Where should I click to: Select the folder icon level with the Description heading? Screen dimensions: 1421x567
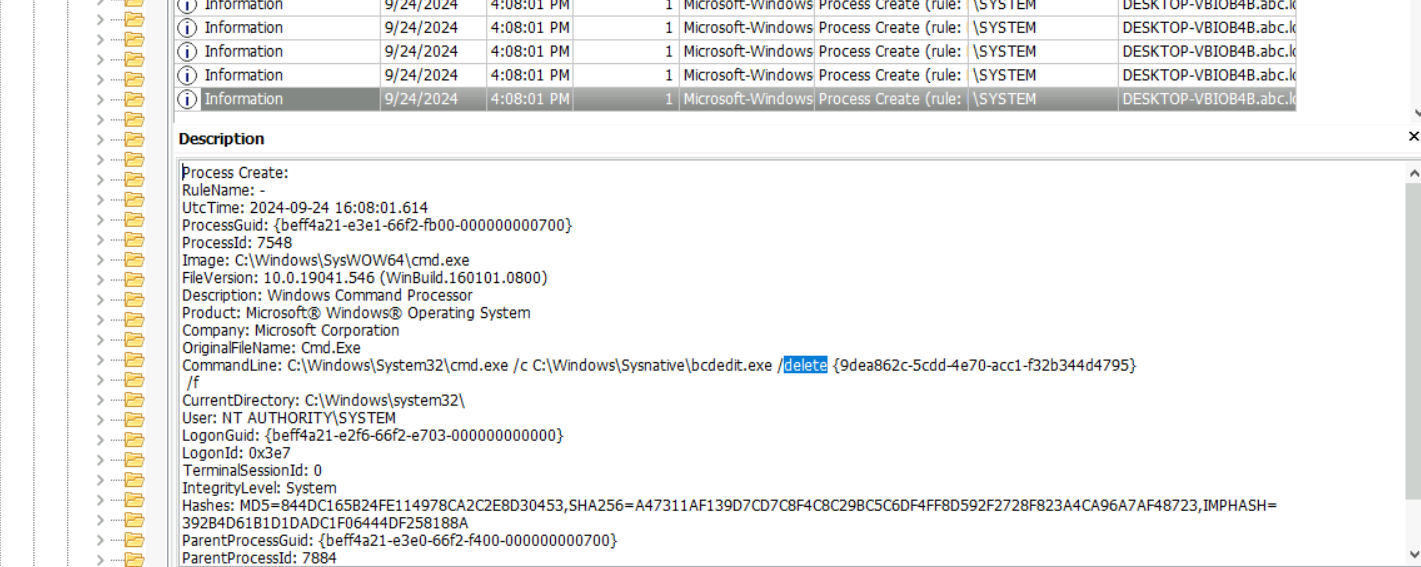[134, 139]
